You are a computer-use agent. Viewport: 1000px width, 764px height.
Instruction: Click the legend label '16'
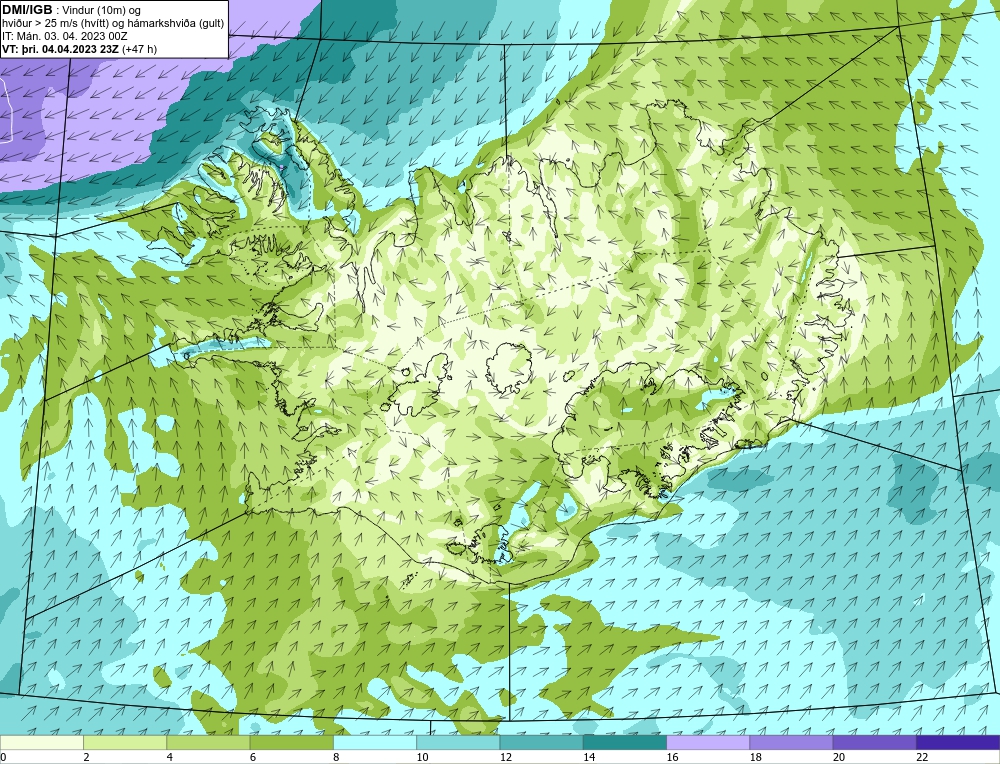click(672, 758)
